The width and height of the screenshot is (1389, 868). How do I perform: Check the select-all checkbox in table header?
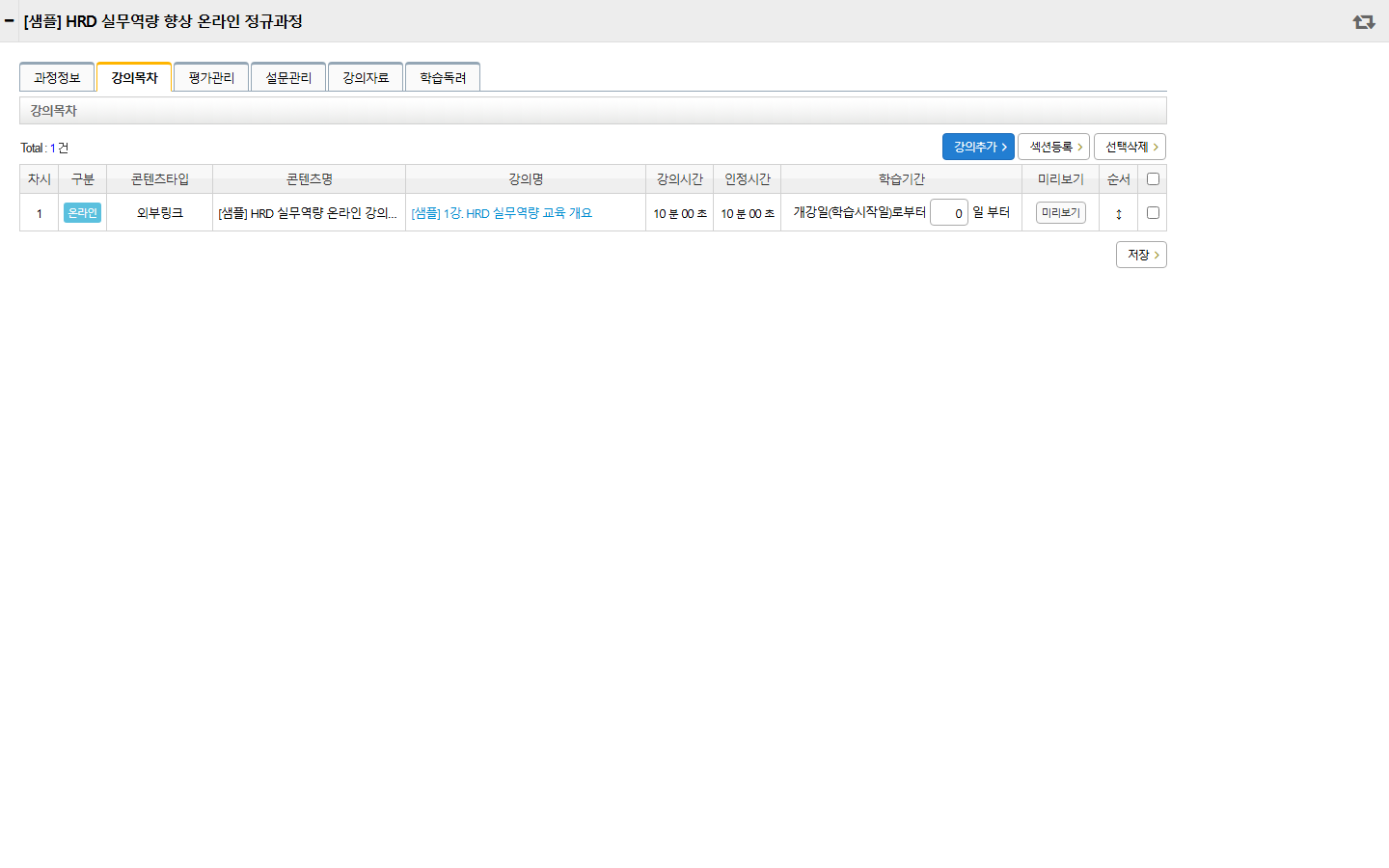click(x=1153, y=178)
